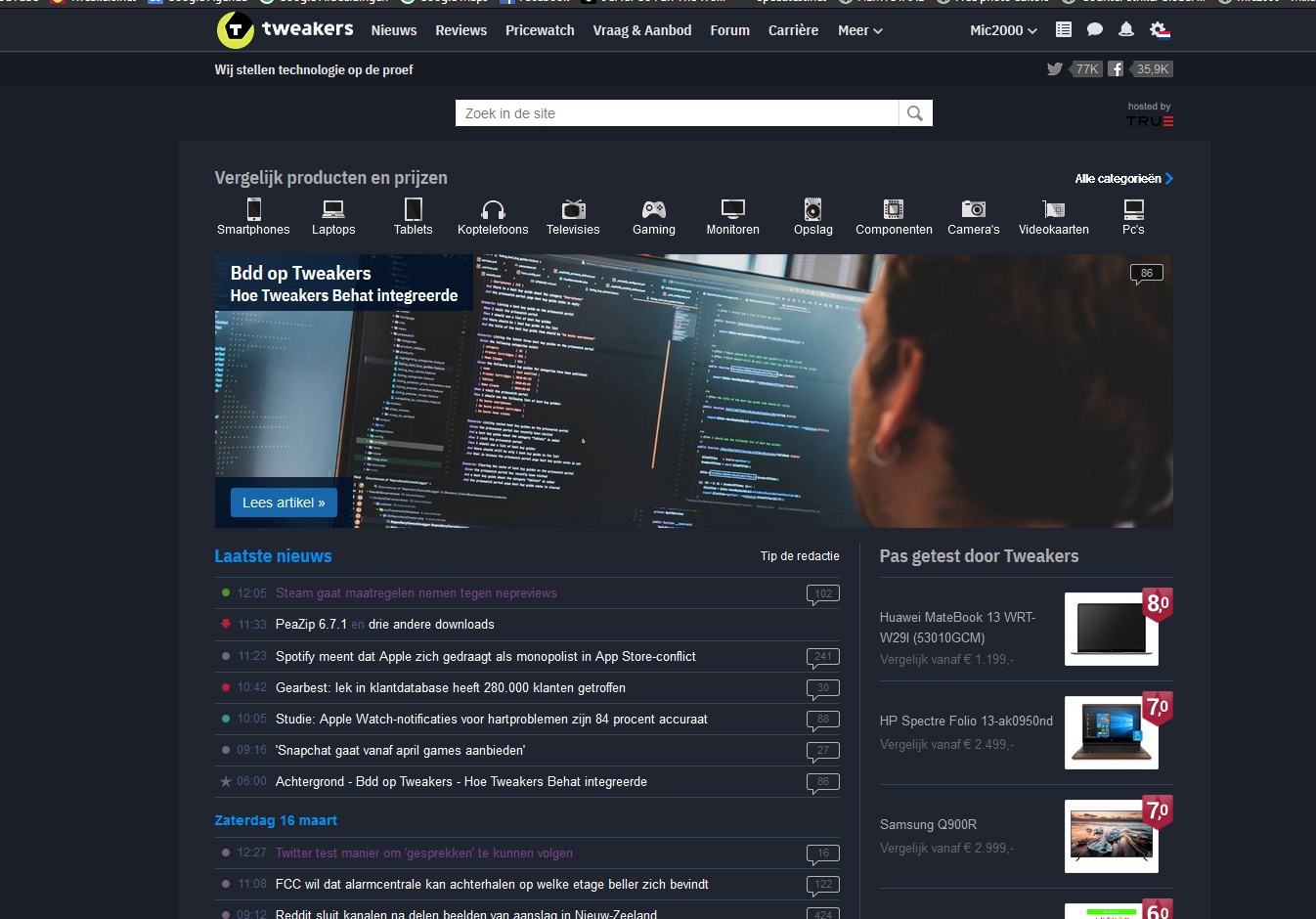Open the Componenten category icon
Image resolution: width=1316 pixels, height=919 pixels.
tap(894, 208)
